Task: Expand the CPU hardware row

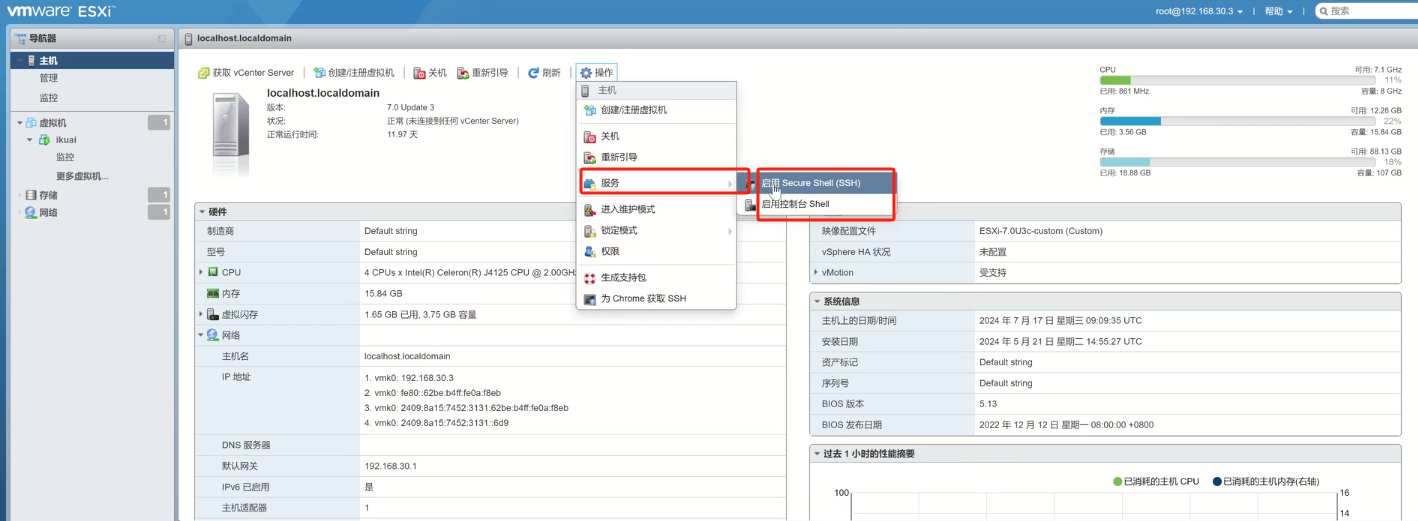Action: pos(201,272)
